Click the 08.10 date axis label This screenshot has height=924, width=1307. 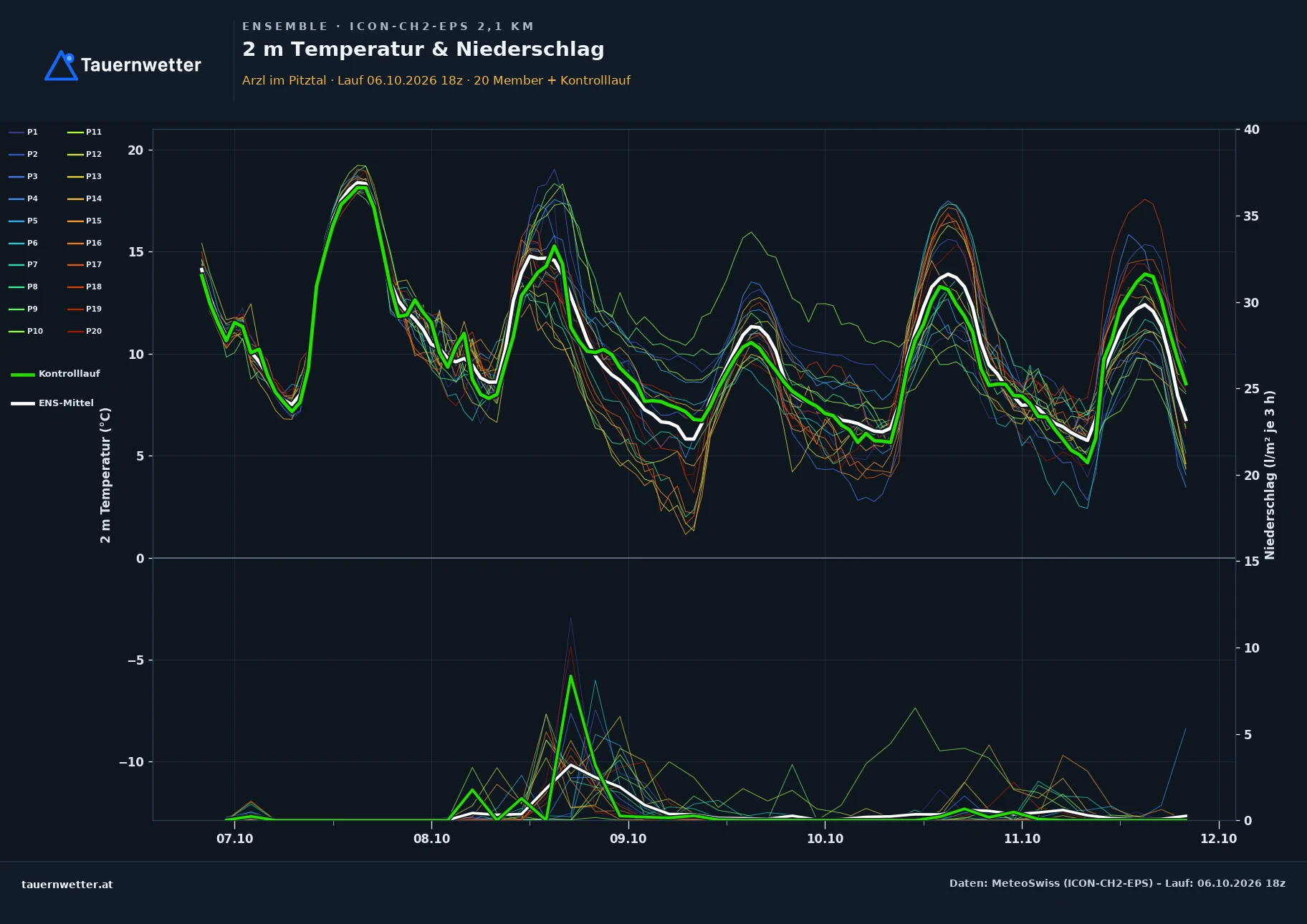pos(431,839)
